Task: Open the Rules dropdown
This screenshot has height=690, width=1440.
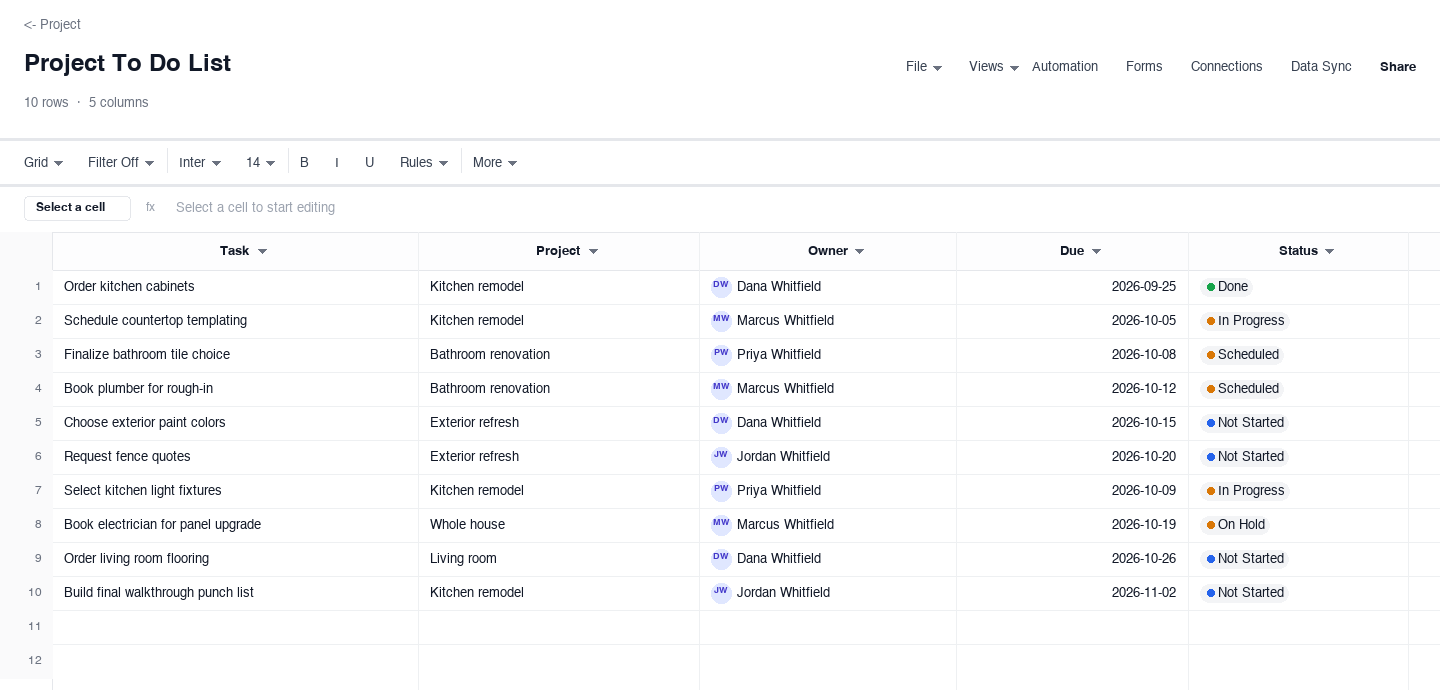Action: (x=424, y=162)
